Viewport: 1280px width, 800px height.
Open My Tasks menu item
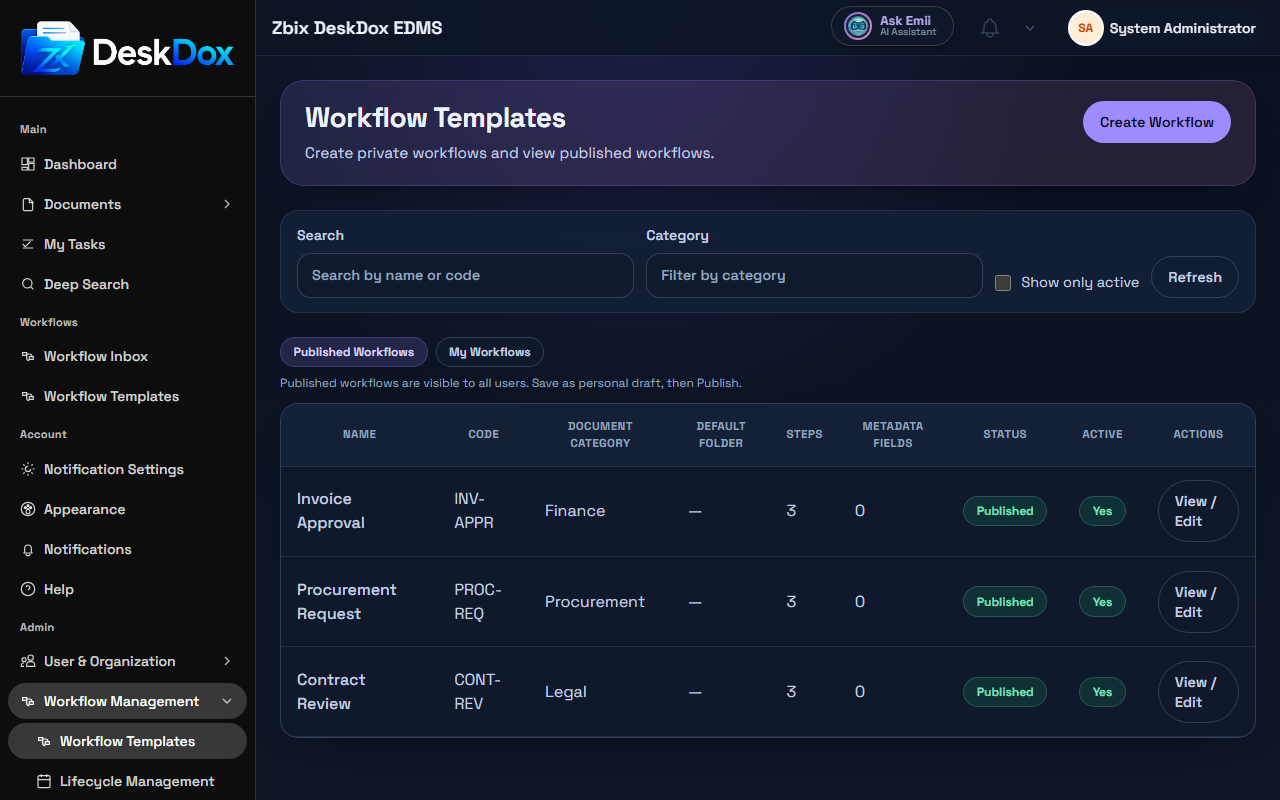point(127,244)
